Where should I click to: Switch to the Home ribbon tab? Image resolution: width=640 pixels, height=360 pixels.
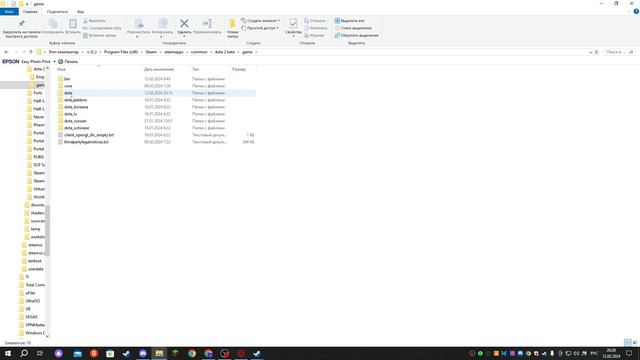pos(30,12)
